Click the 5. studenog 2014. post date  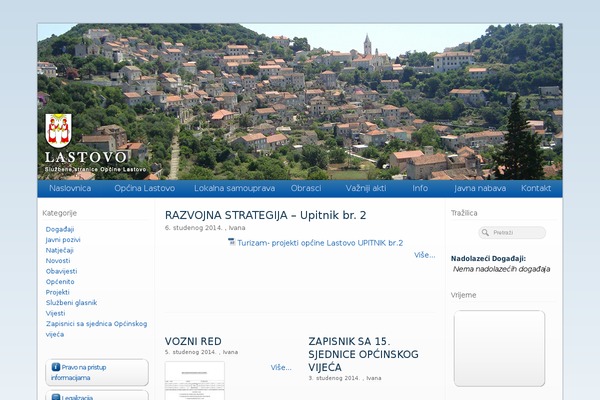[191, 352]
